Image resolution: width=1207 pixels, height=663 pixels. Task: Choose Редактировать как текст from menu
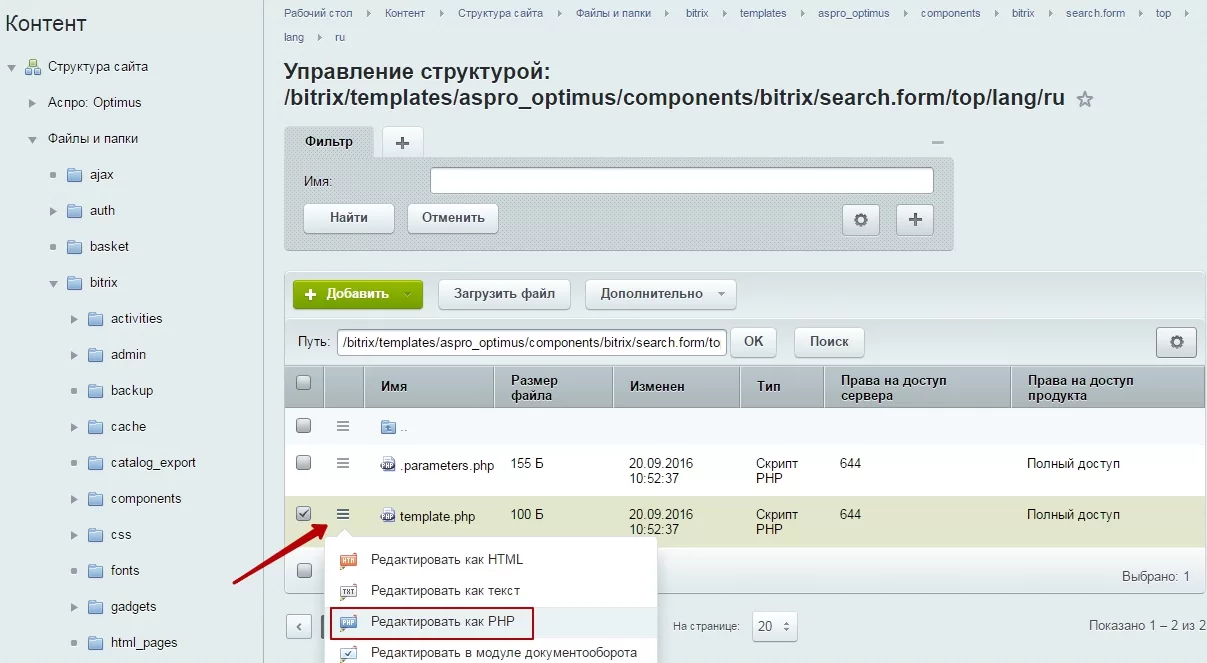point(445,591)
